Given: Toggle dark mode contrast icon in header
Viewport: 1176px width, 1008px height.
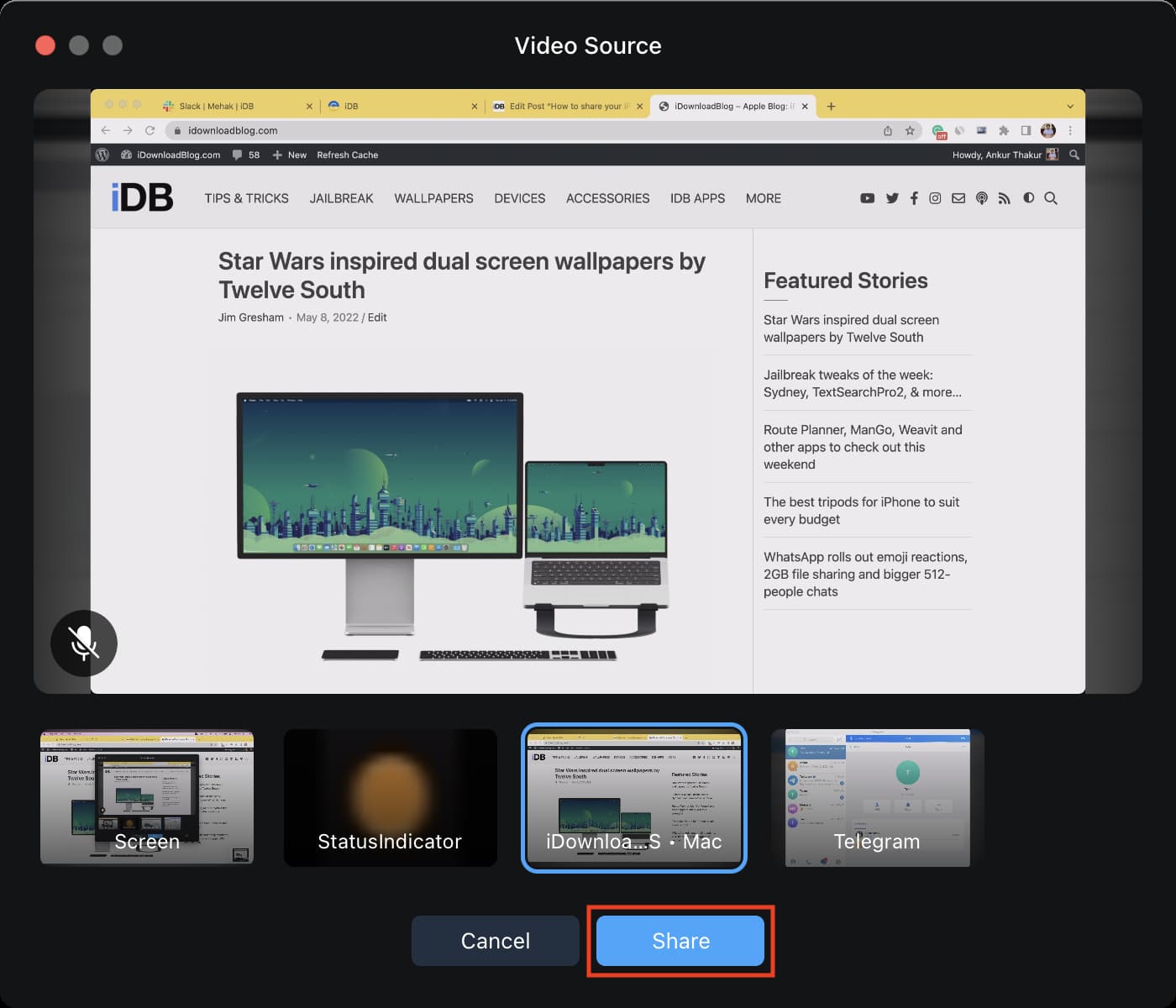Looking at the screenshot, I should coord(1028,197).
